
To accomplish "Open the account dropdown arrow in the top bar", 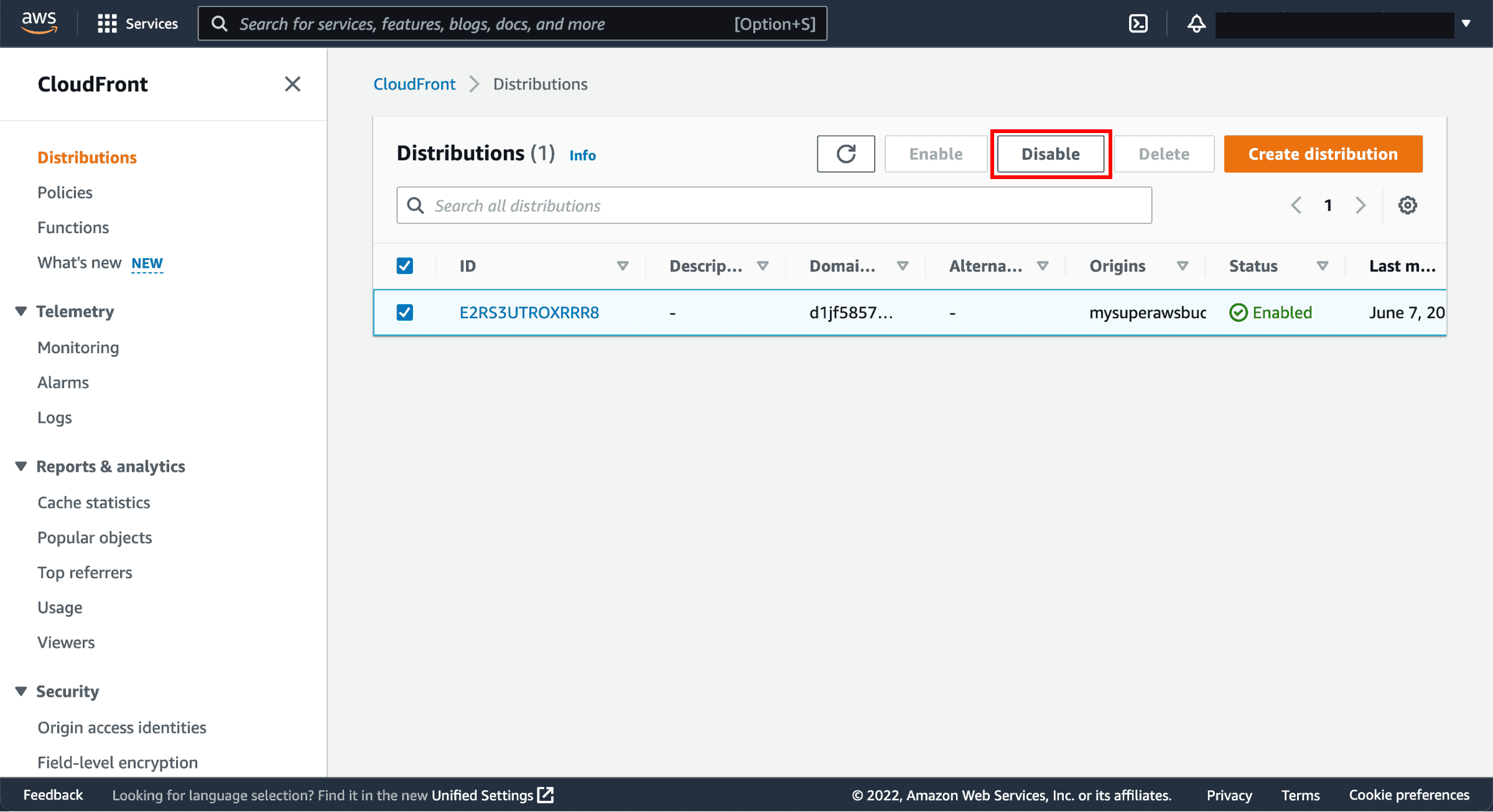I will 1466,24.
